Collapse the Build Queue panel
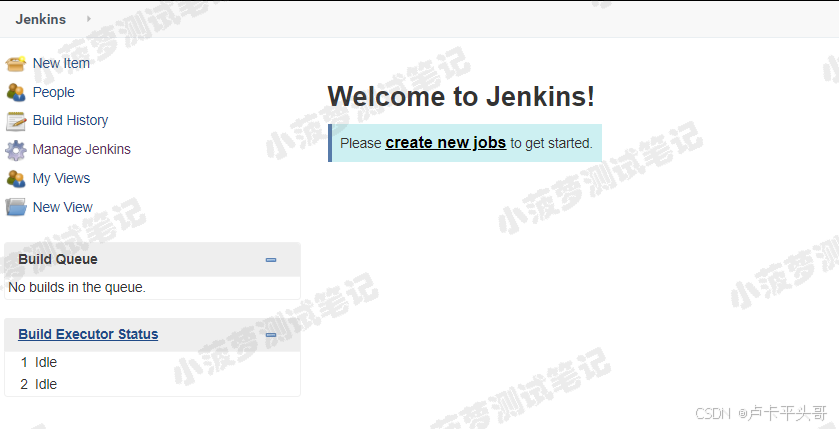 point(271,260)
